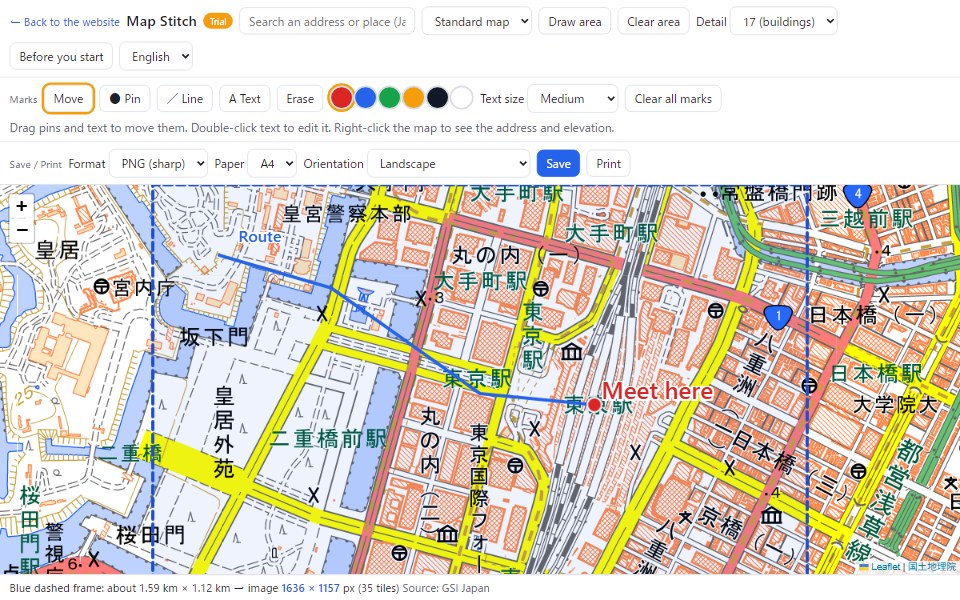Open the Text size Medium dropdown

(x=572, y=99)
